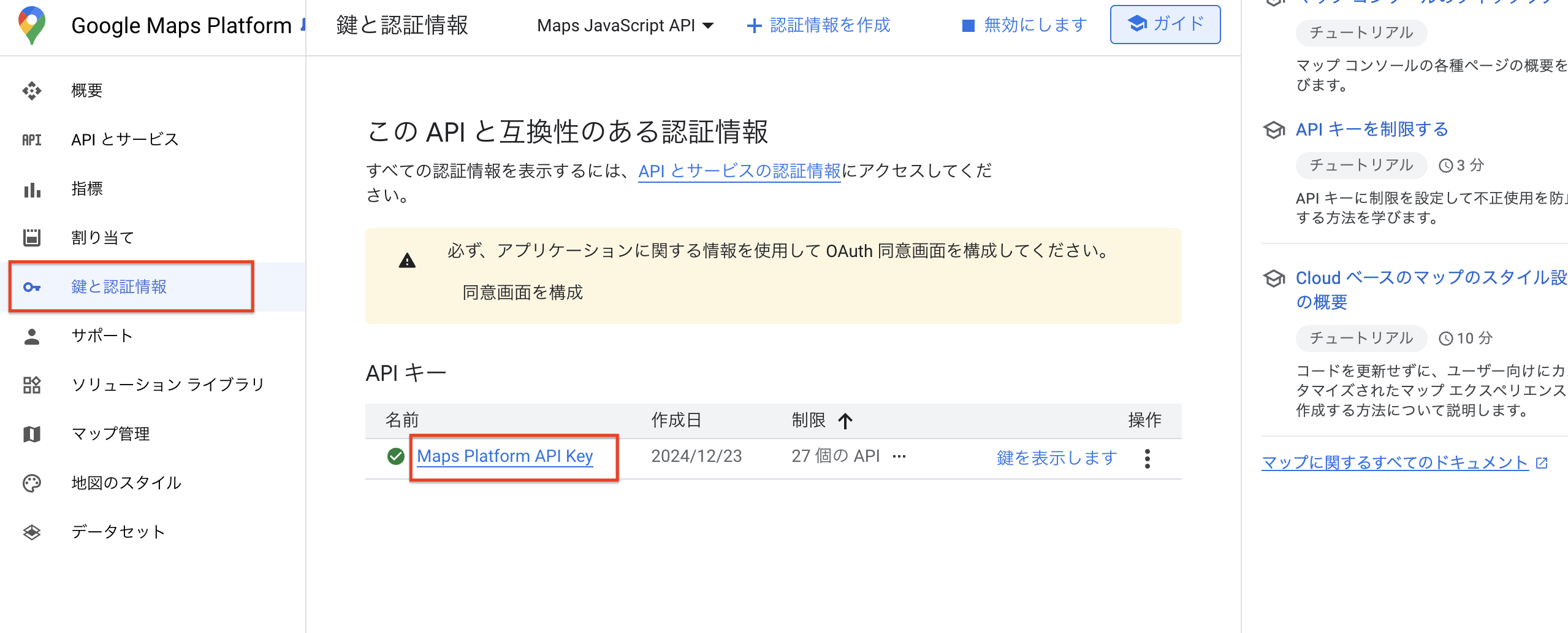The width and height of the screenshot is (1568, 633).
Task: Open the Maps JavaScript API selector
Action: pos(623,26)
